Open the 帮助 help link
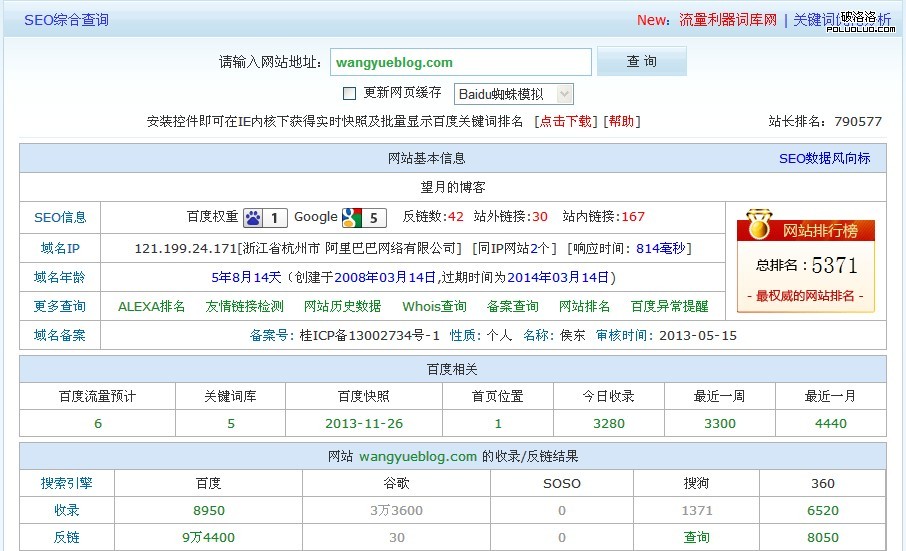Image resolution: width=906 pixels, height=551 pixels. tap(621, 121)
